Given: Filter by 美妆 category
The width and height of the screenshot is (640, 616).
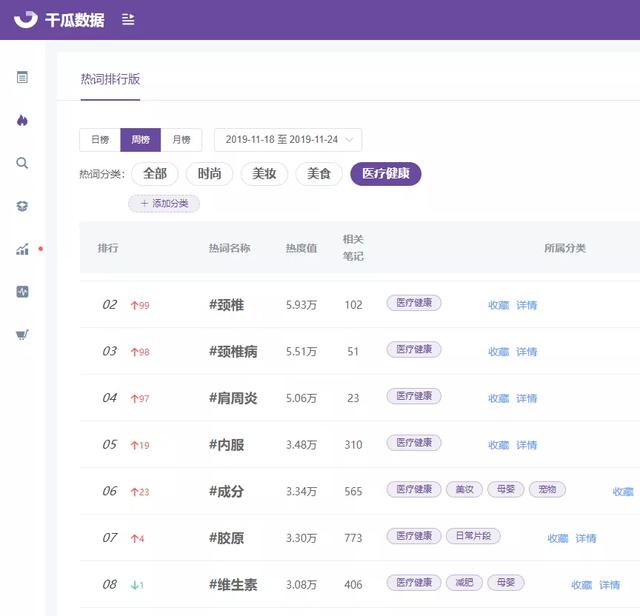Looking at the screenshot, I should [x=264, y=173].
